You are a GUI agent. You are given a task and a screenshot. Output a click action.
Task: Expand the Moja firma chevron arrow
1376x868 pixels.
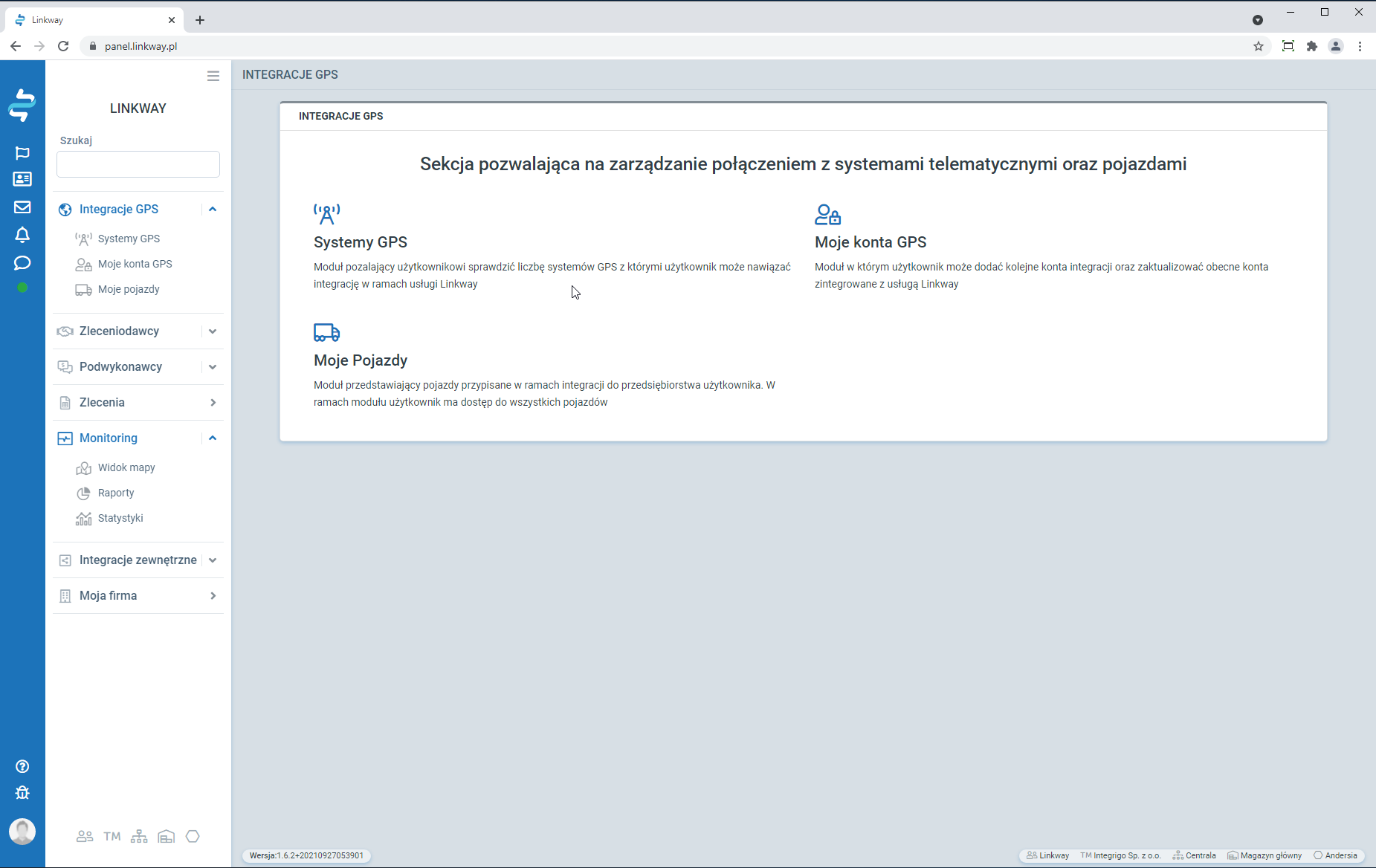[213, 596]
